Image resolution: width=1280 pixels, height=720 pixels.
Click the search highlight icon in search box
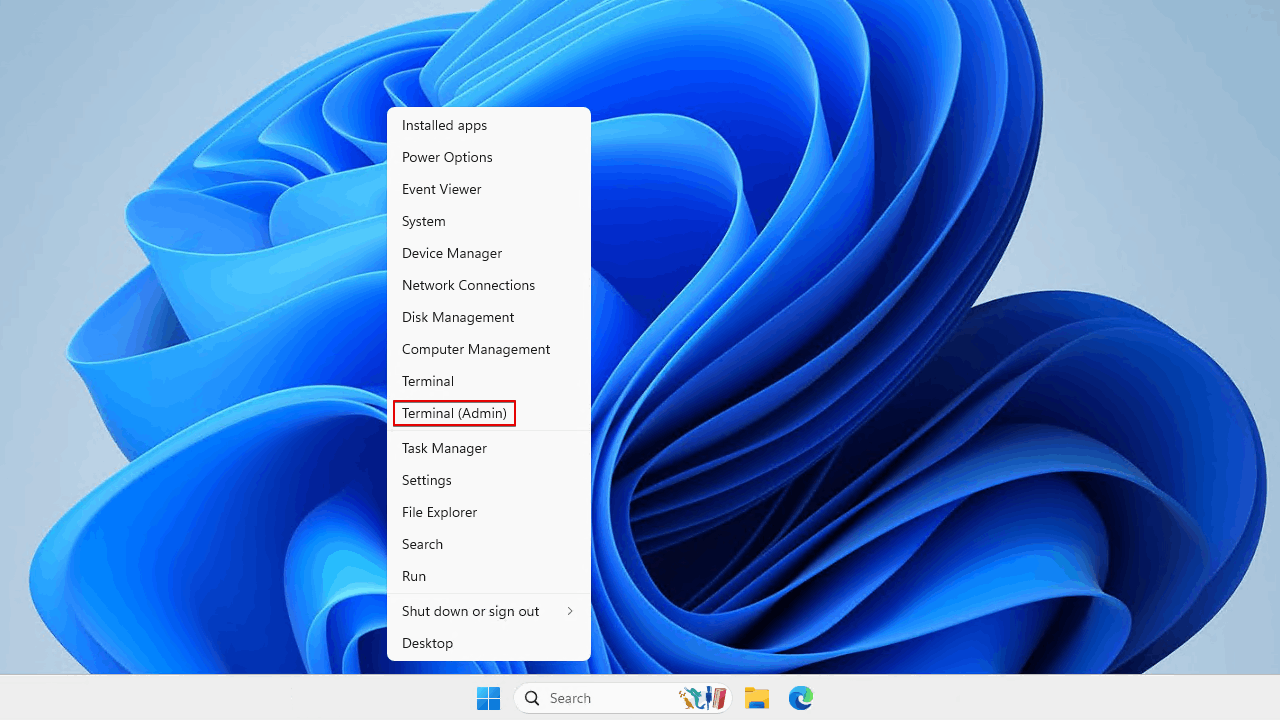pos(702,698)
